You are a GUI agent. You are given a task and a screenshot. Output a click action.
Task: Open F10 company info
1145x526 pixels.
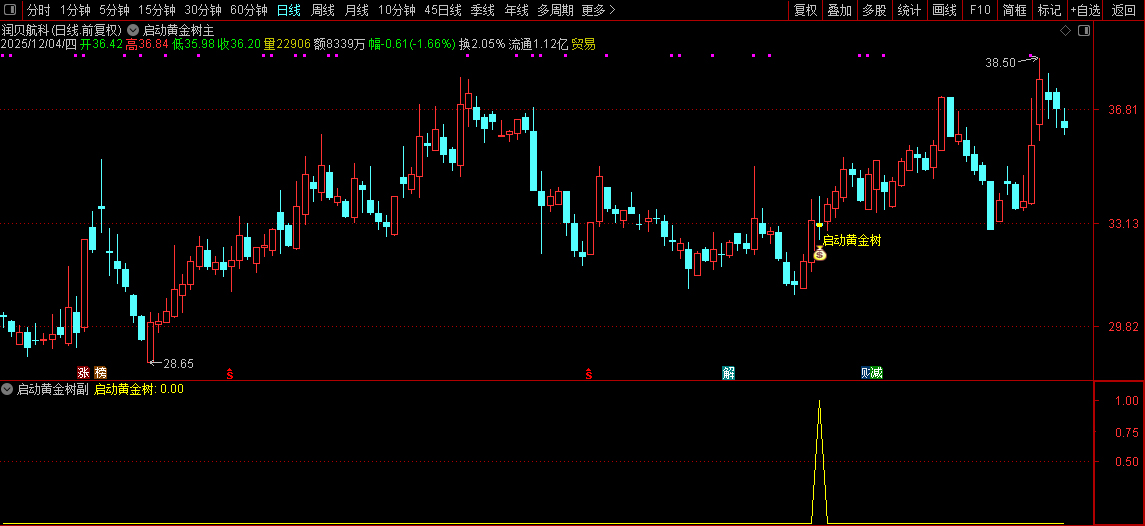[x=980, y=10]
